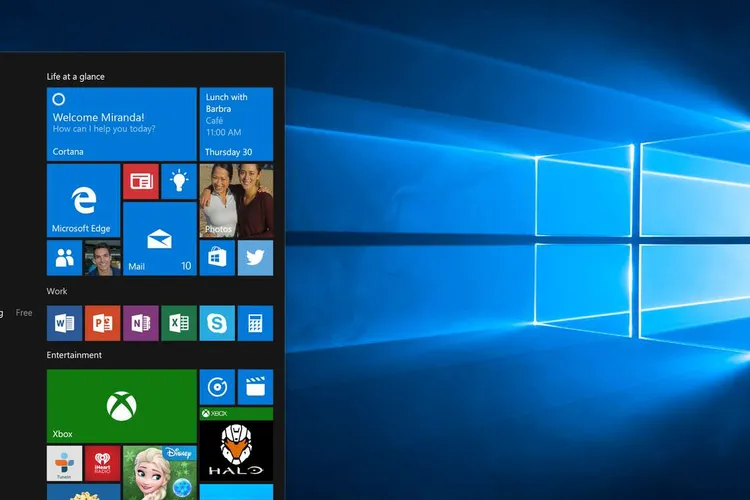750x500 pixels.
Task: Launch PowerPoint from the Work group
Action: [x=102, y=323]
